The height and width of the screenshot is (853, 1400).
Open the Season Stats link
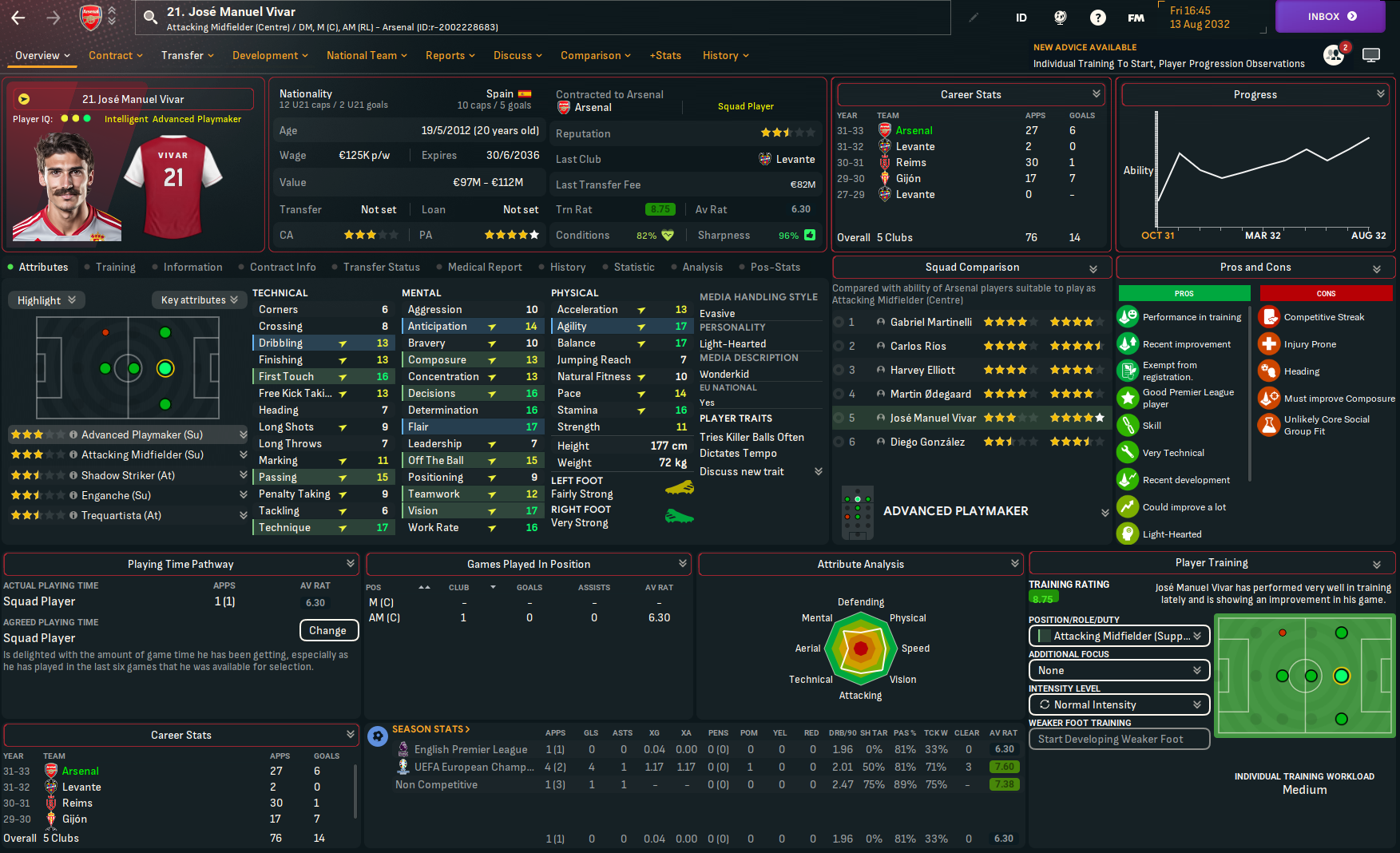[431, 729]
